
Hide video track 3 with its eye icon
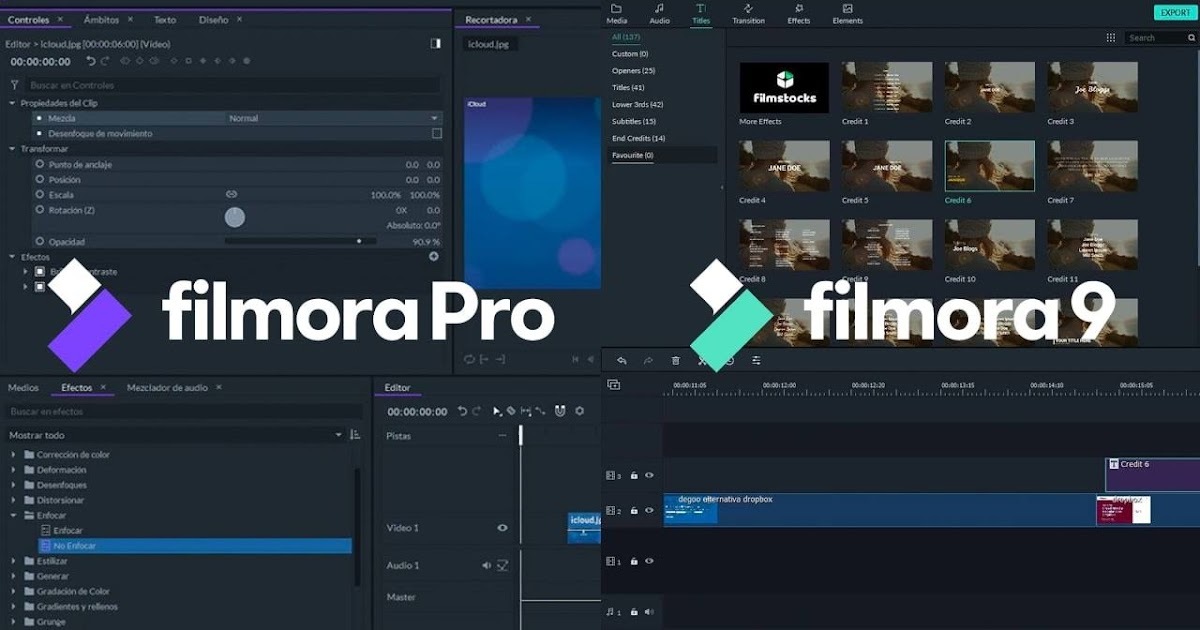[649, 476]
